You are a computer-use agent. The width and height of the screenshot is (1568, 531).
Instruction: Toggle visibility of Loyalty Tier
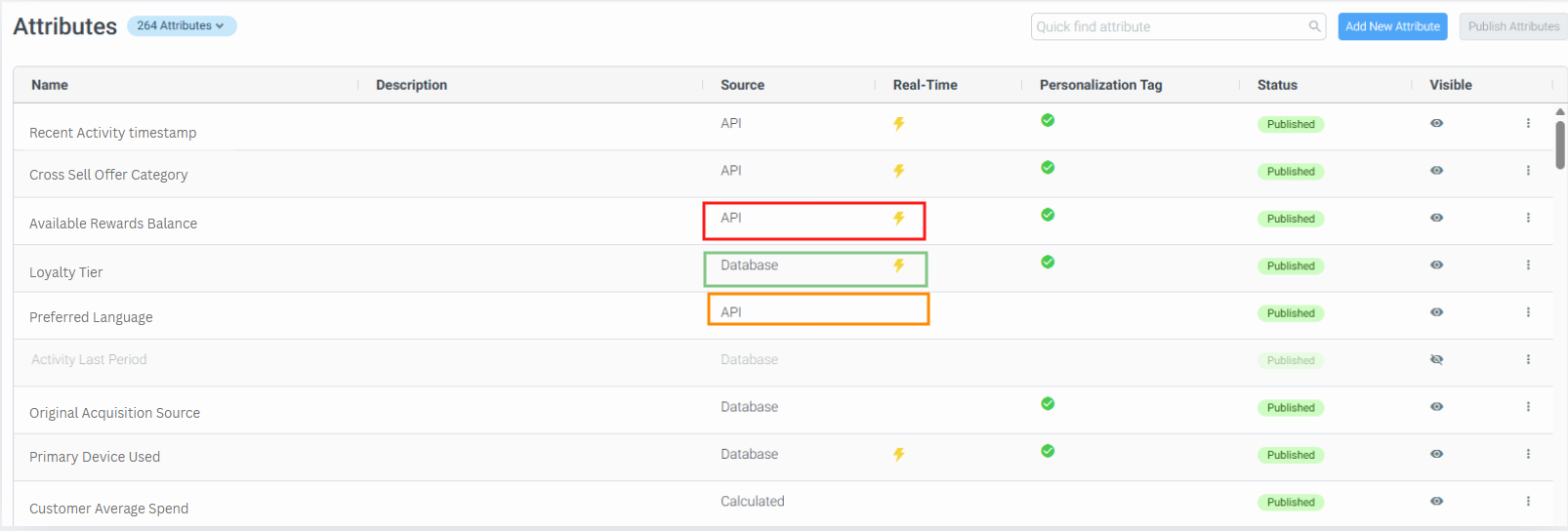(x=1436, y=265)
